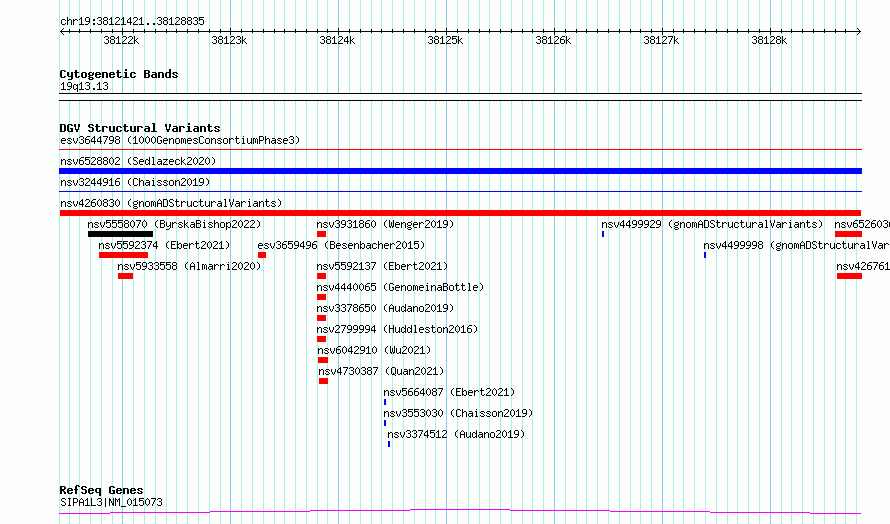Click nsv4440065 (GenomeinaBottle) label
The height and width of the screenshot is (524, 890).
tap(400, 287)
